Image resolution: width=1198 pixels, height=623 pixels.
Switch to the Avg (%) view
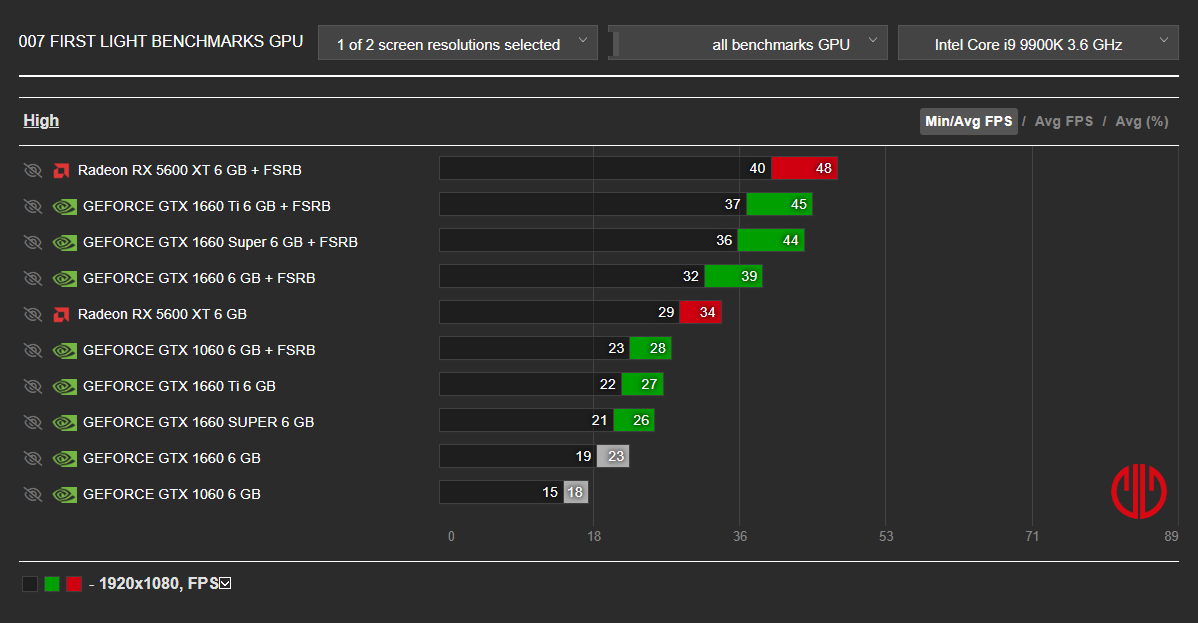point(1141,122)
